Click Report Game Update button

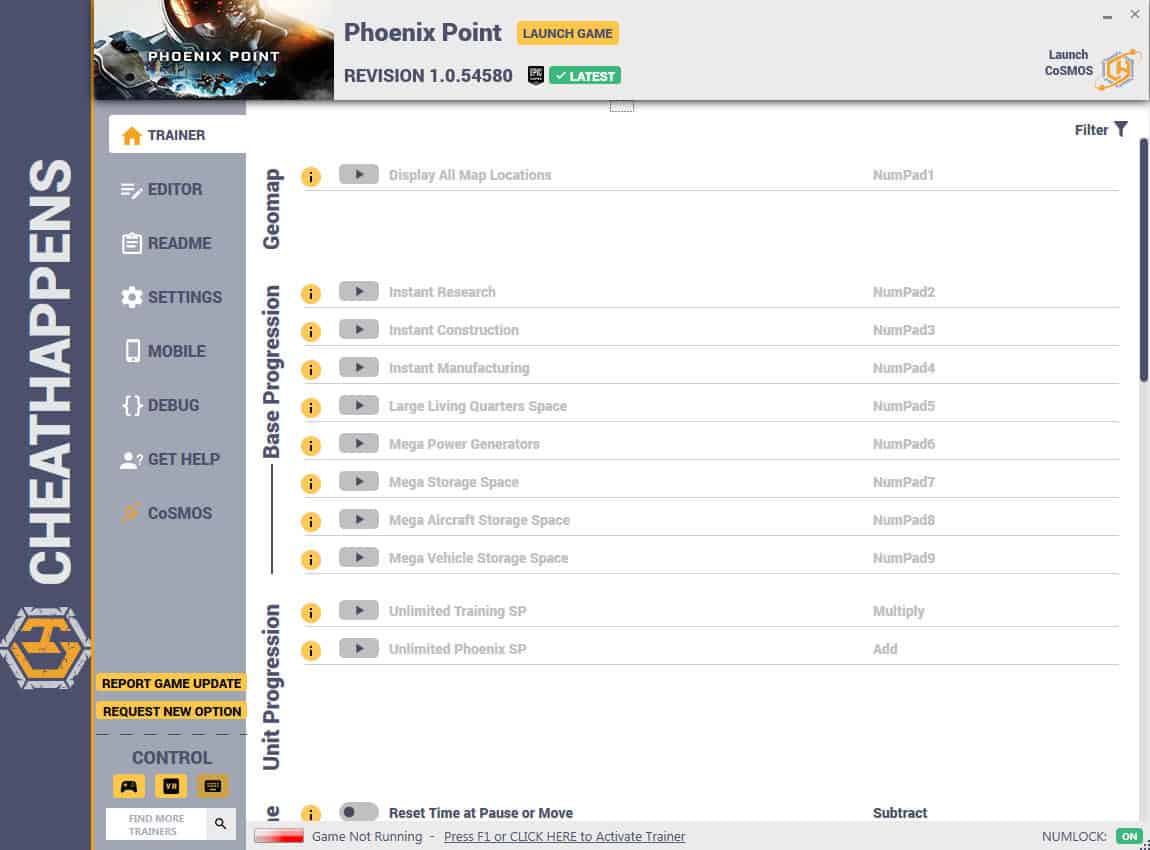tap(172, 684)
